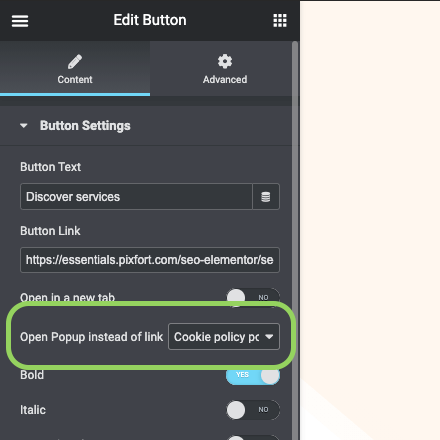
Task: Collapse the Button Settings section arrow
Action: pos(23,126)
